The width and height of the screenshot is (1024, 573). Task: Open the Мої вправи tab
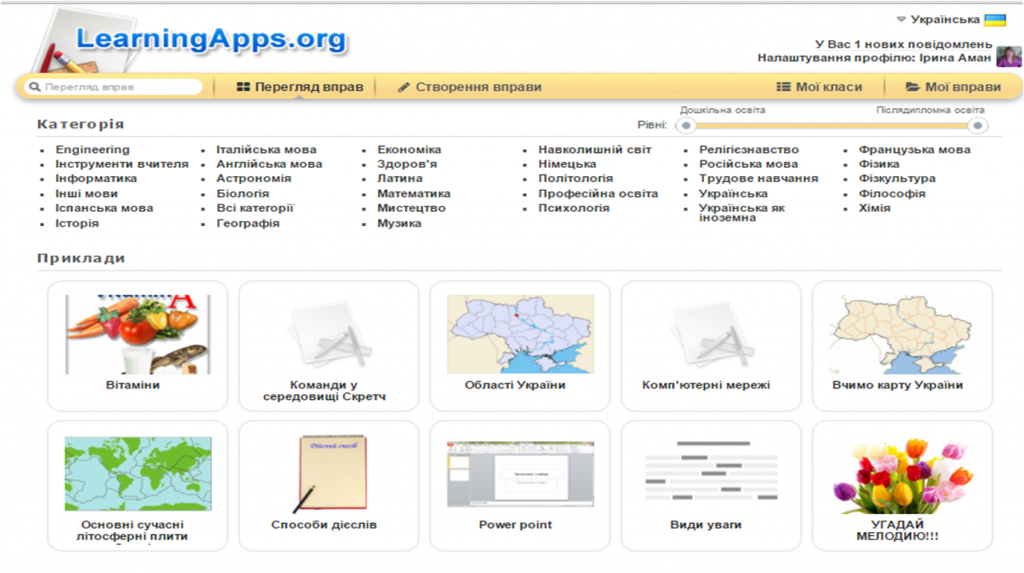coord(953,87)
